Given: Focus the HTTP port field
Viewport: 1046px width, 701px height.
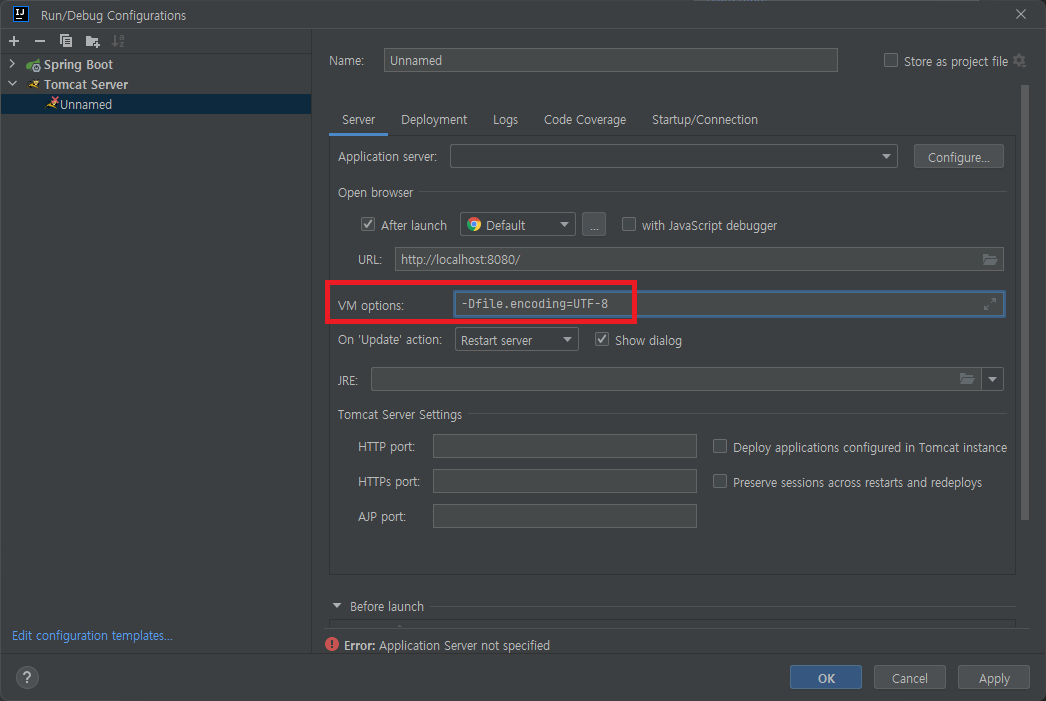Looking at the screenshot, I should tap(564, 446).
